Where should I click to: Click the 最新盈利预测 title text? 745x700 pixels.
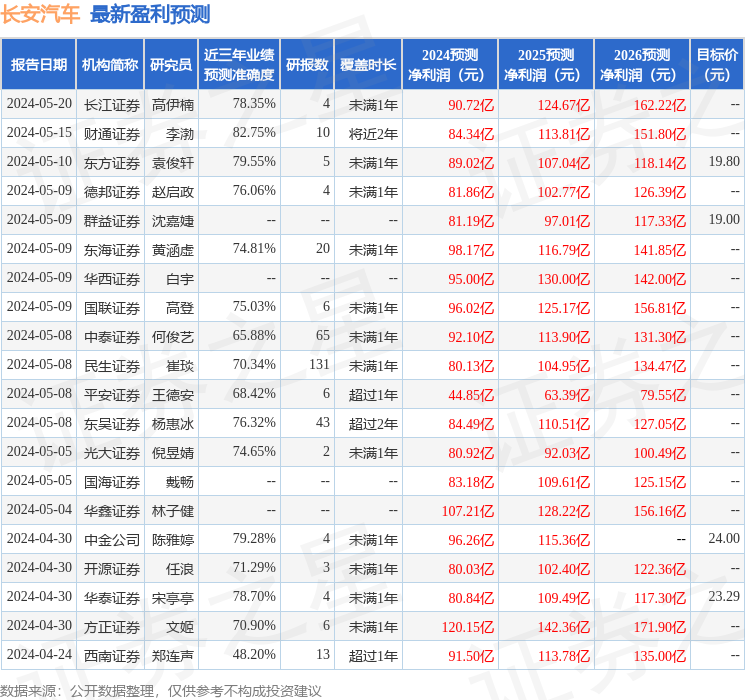point(150,14)
